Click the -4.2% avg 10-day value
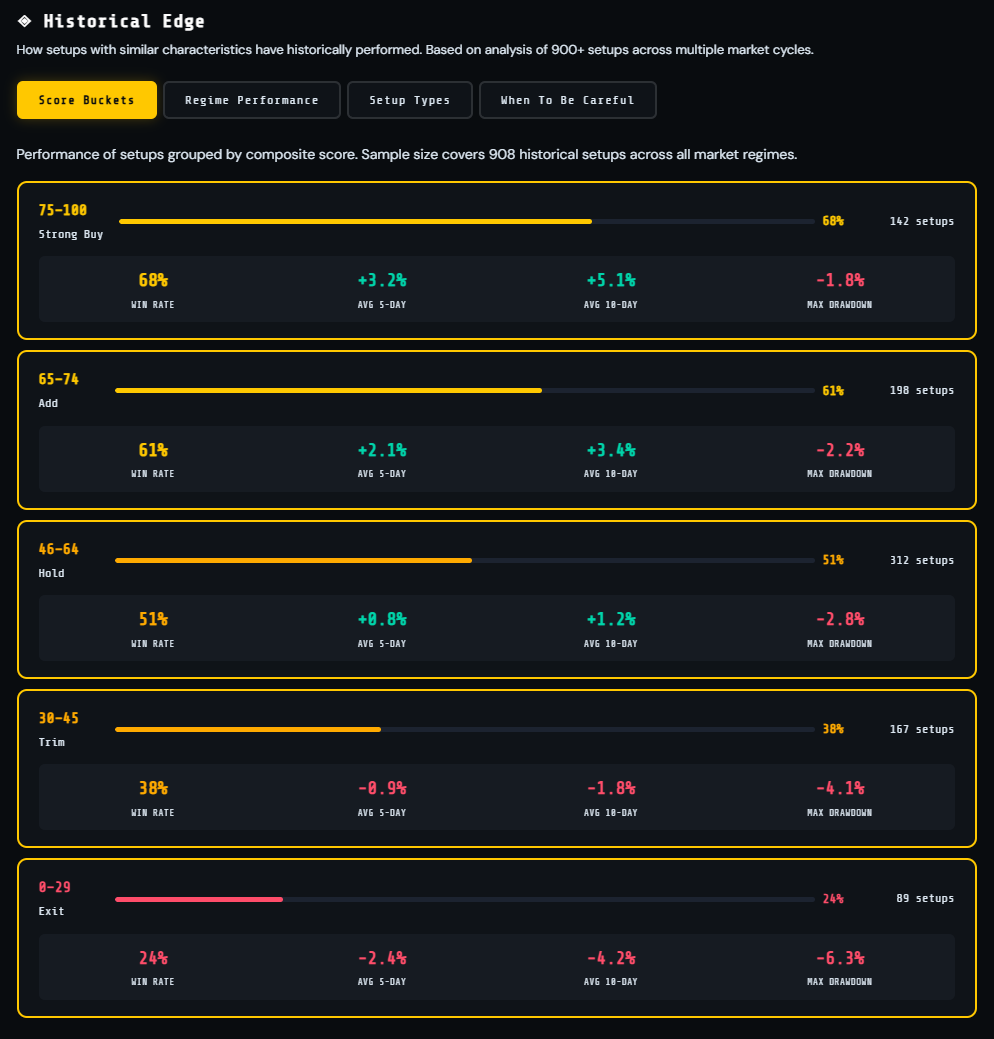 pos(611,957)
